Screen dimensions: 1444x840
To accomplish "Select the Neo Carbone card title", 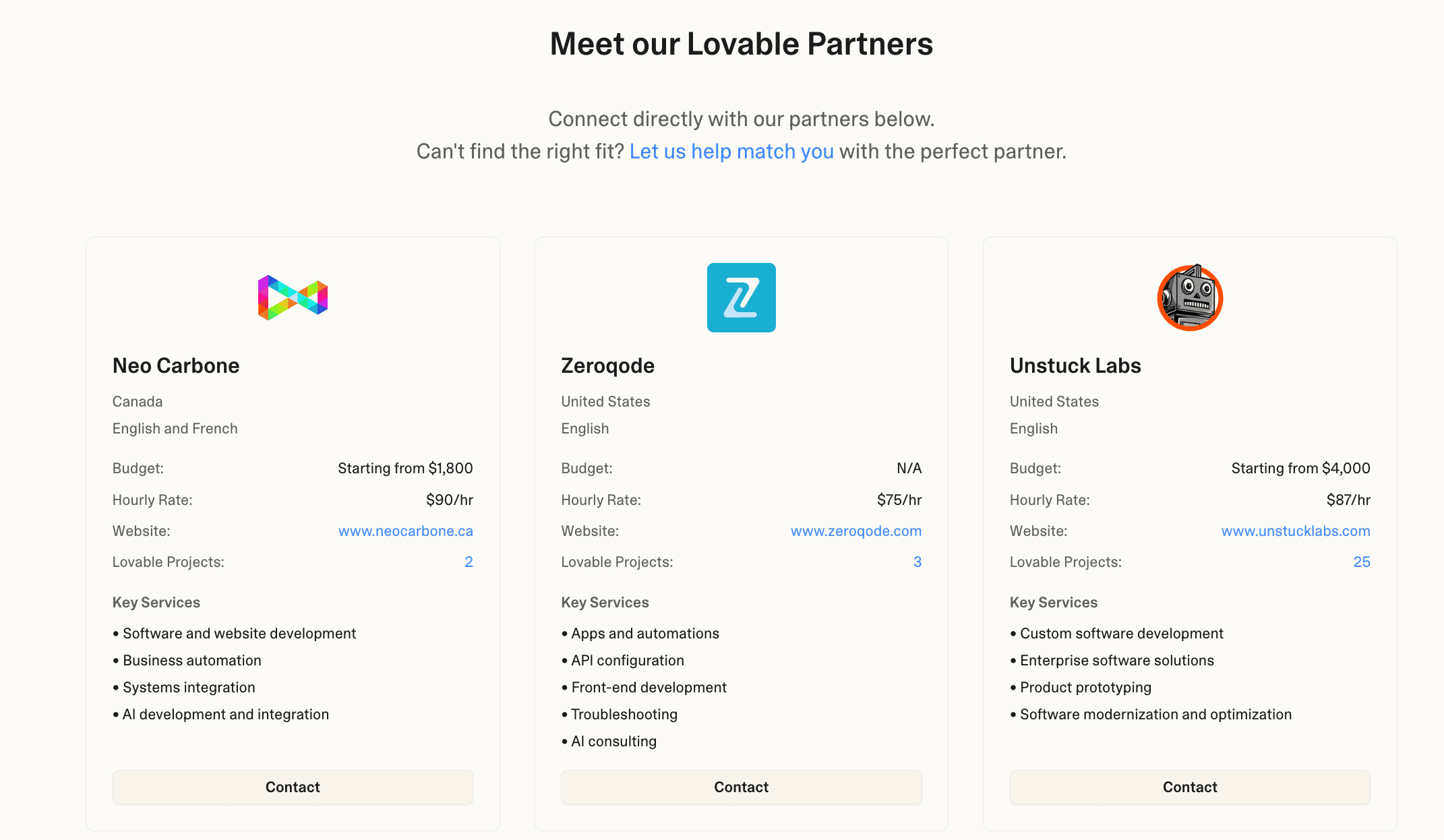I will [x=176, y=365].
